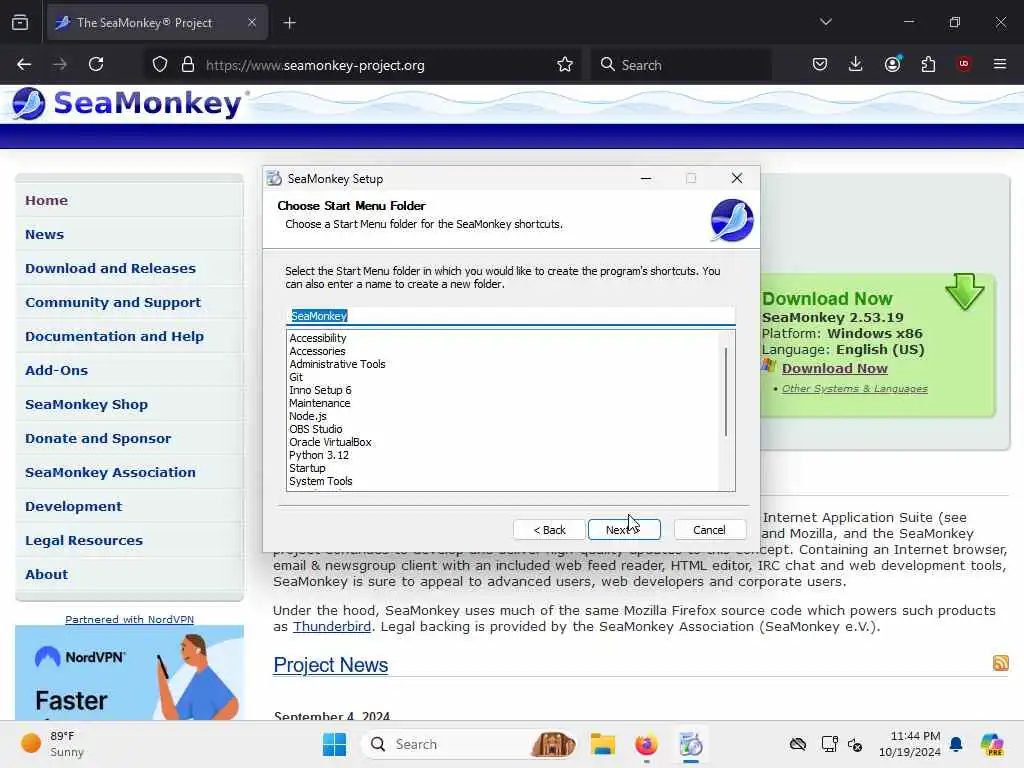Bookmark this page with the star
The height and width of the screenshot is (768, 1024).
point(565,65)
